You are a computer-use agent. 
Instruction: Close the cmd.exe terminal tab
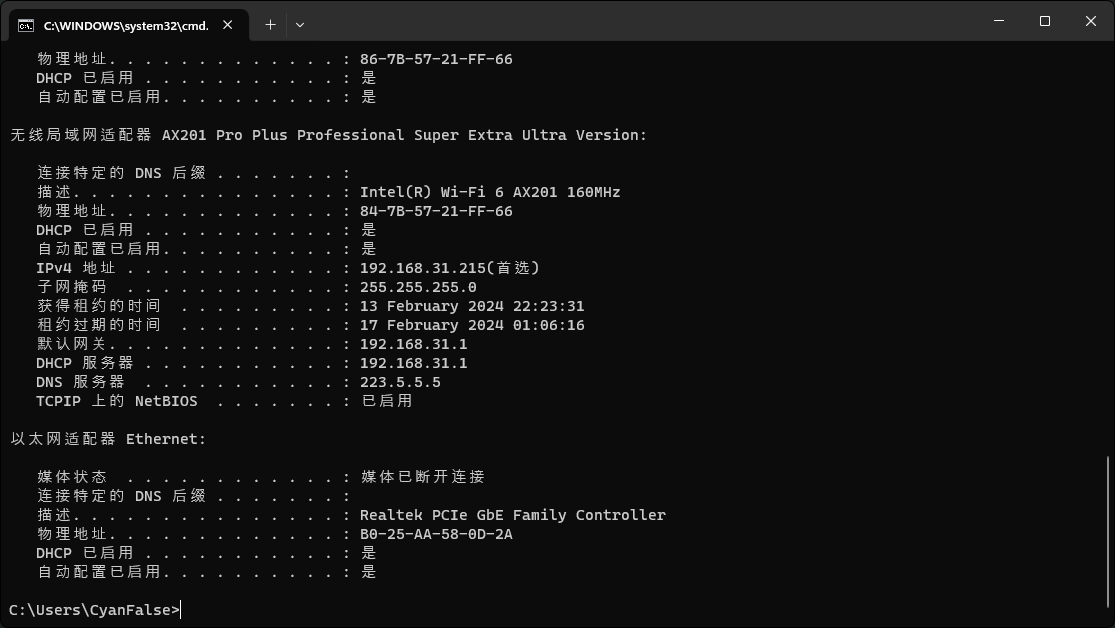228,25
